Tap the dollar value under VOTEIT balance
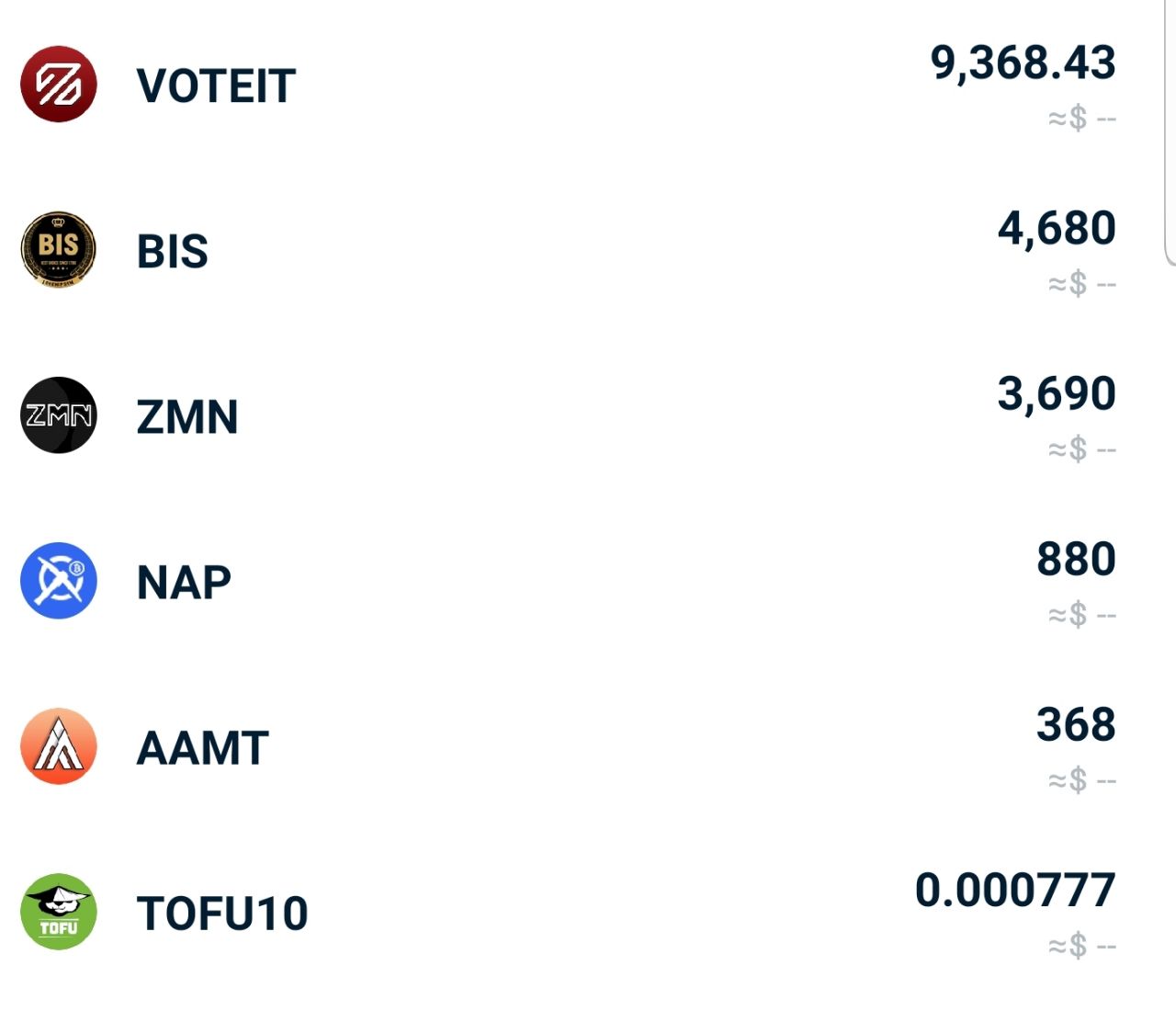The width and height of the screenshot is (1176, 1011). pyautogui.click(x=1082, y=119)
